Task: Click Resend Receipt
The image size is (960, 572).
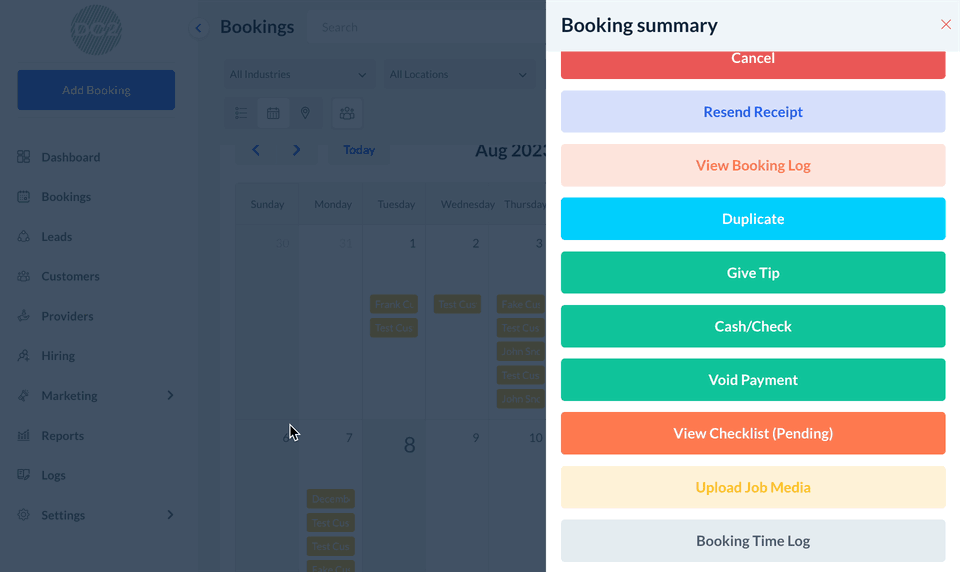Action: pyautogui.click(x=752, y=111)
